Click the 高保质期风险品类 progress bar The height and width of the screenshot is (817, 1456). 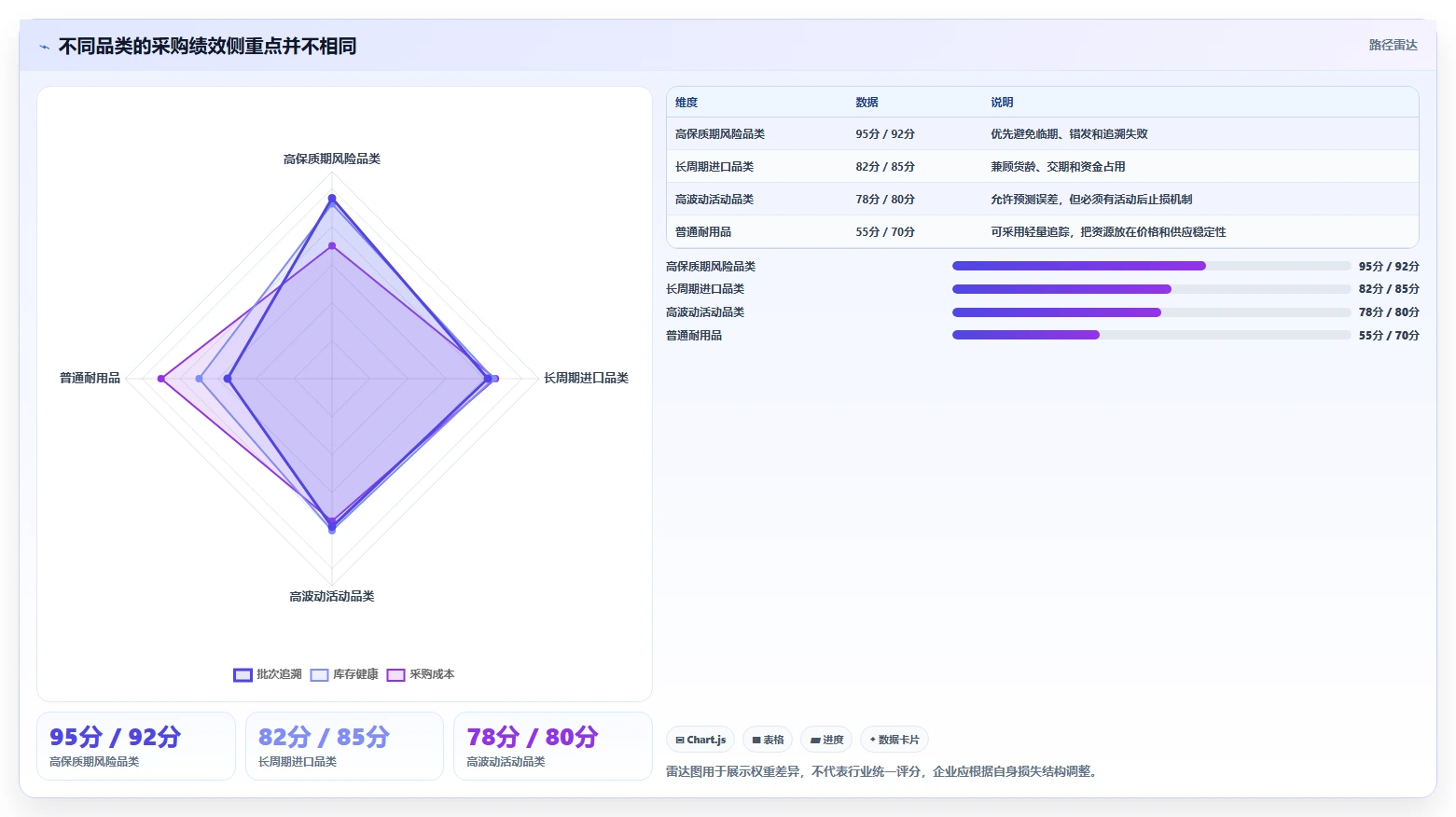click(1151, 266)
